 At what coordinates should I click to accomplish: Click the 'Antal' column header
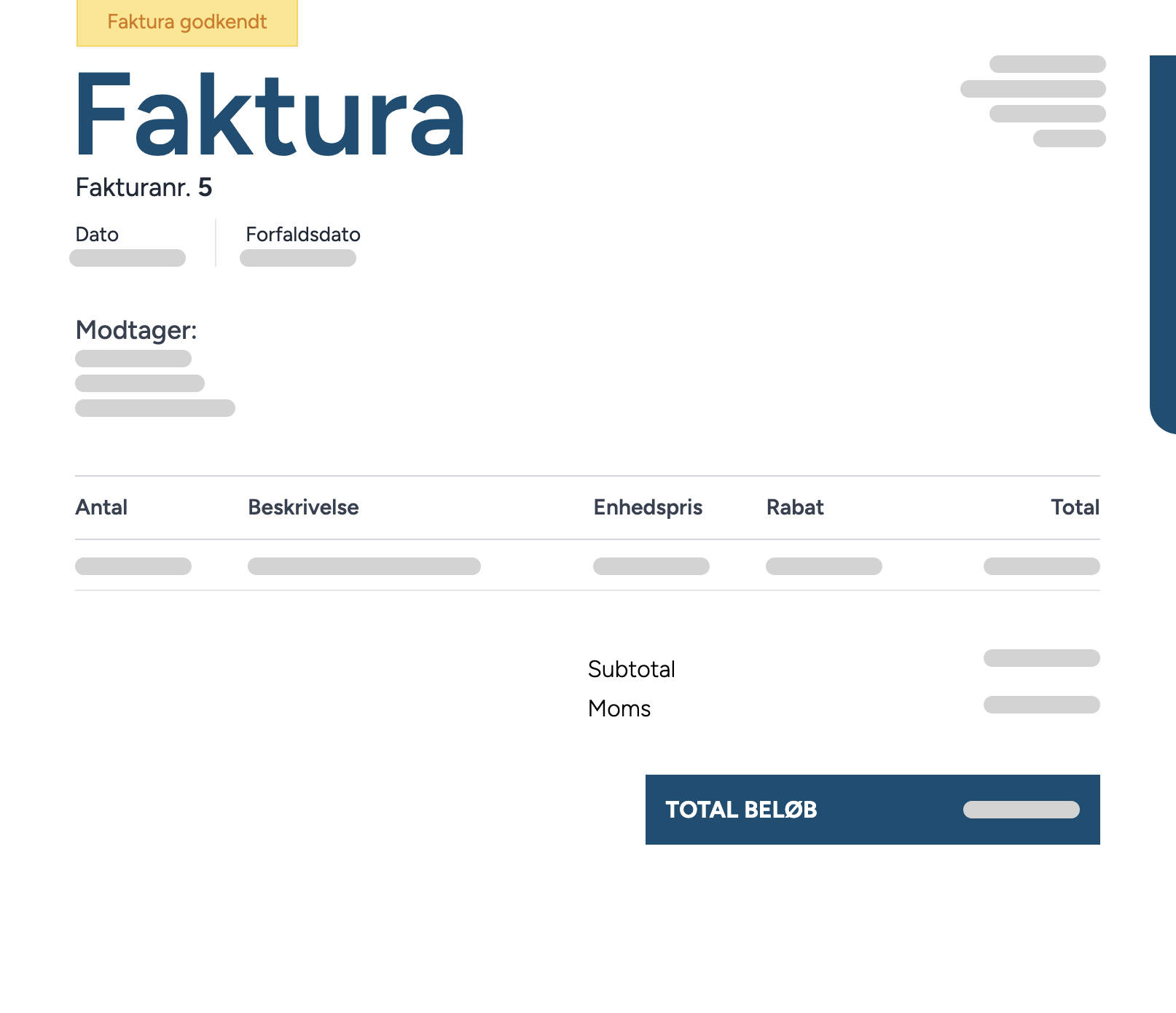pyautogui.click(x=101, y=507)
